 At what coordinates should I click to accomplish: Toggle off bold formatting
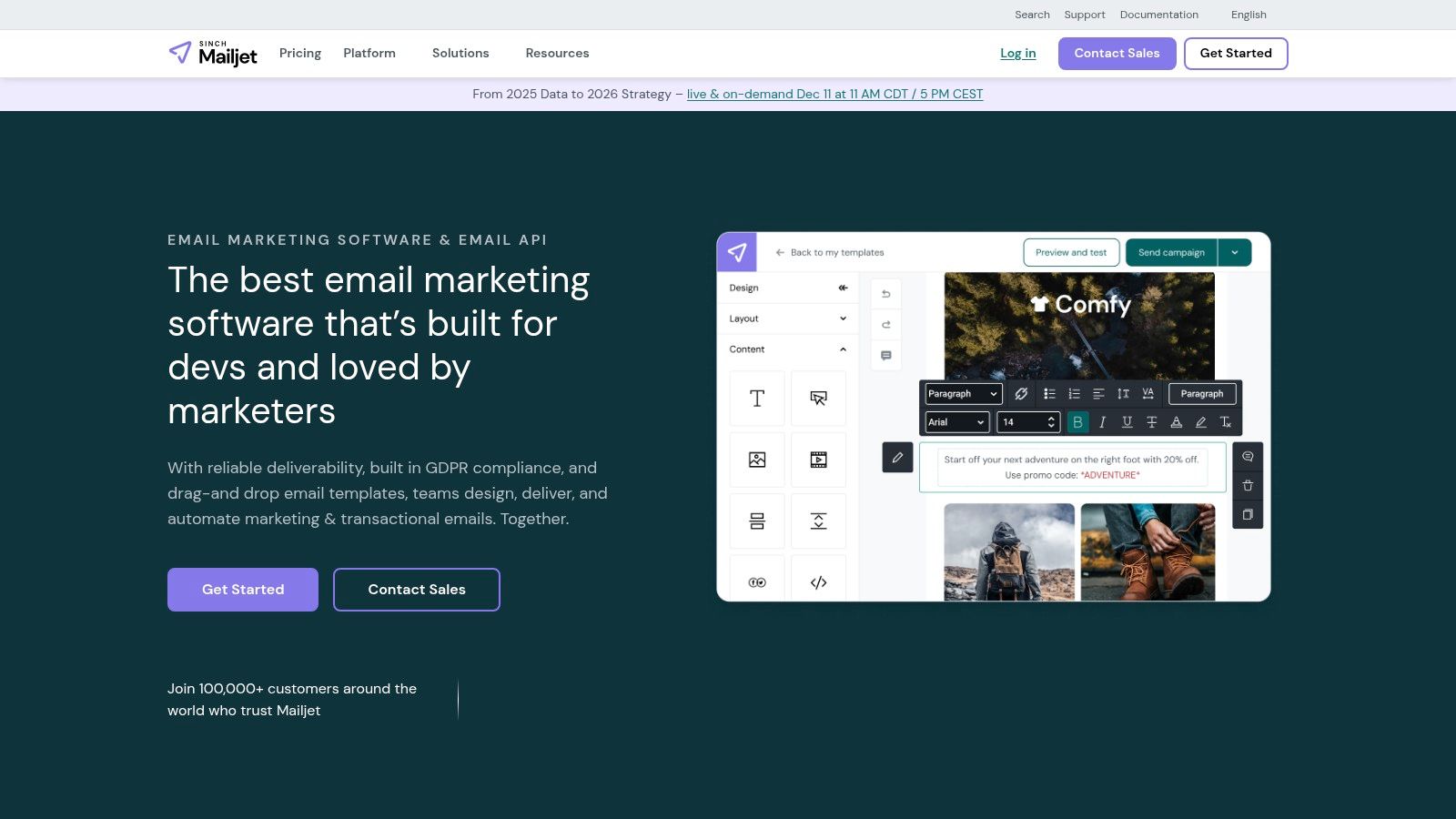(1078, 421)
